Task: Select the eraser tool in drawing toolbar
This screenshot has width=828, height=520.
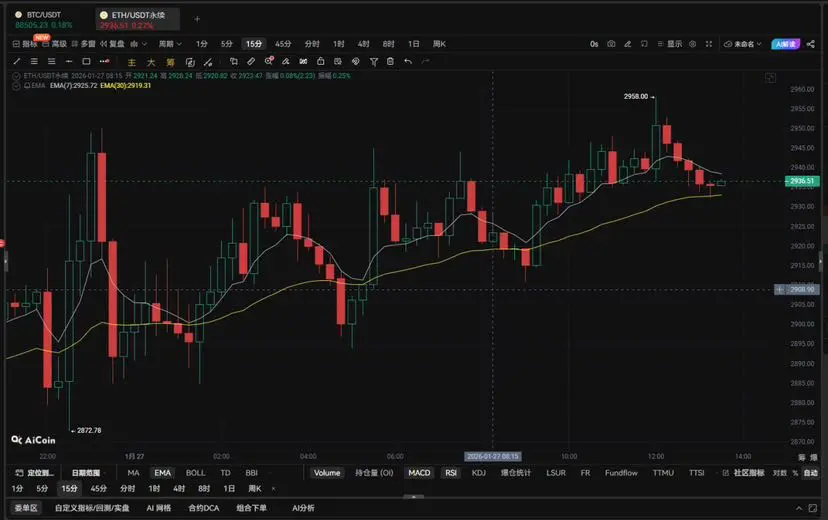Action: click(x=286, y=62)
